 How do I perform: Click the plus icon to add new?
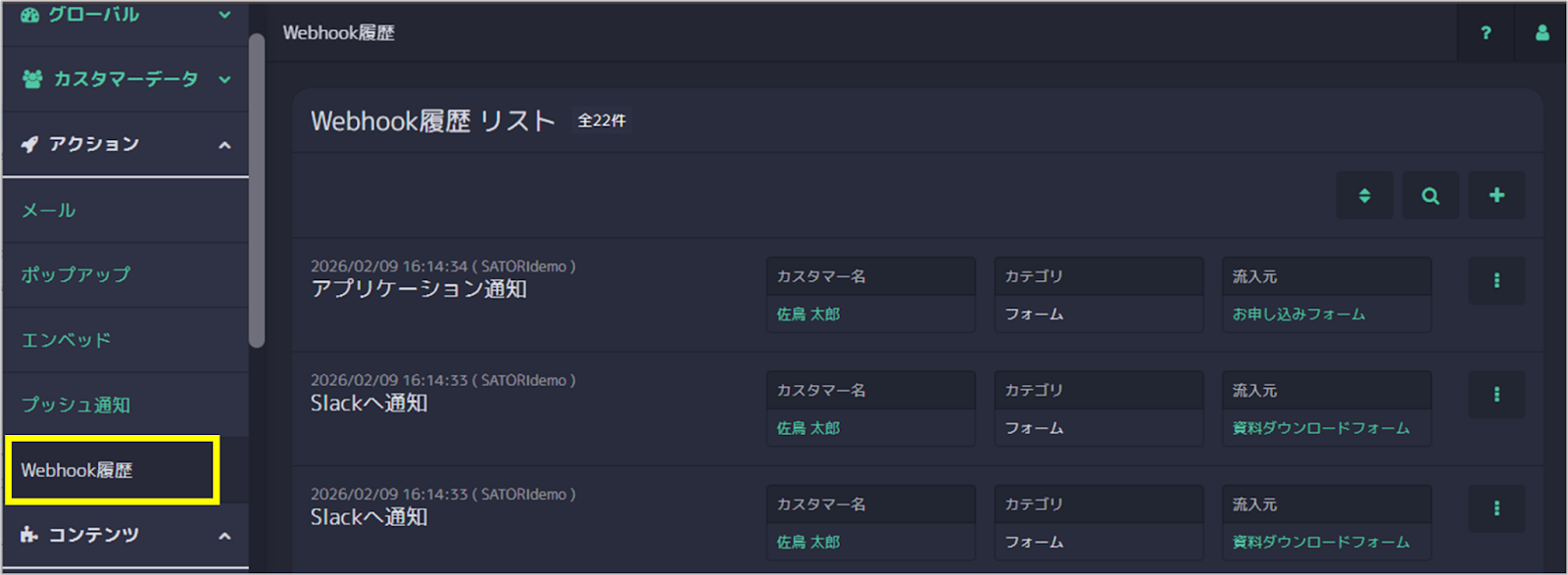pyautogui.click(x=1496, y=196)
